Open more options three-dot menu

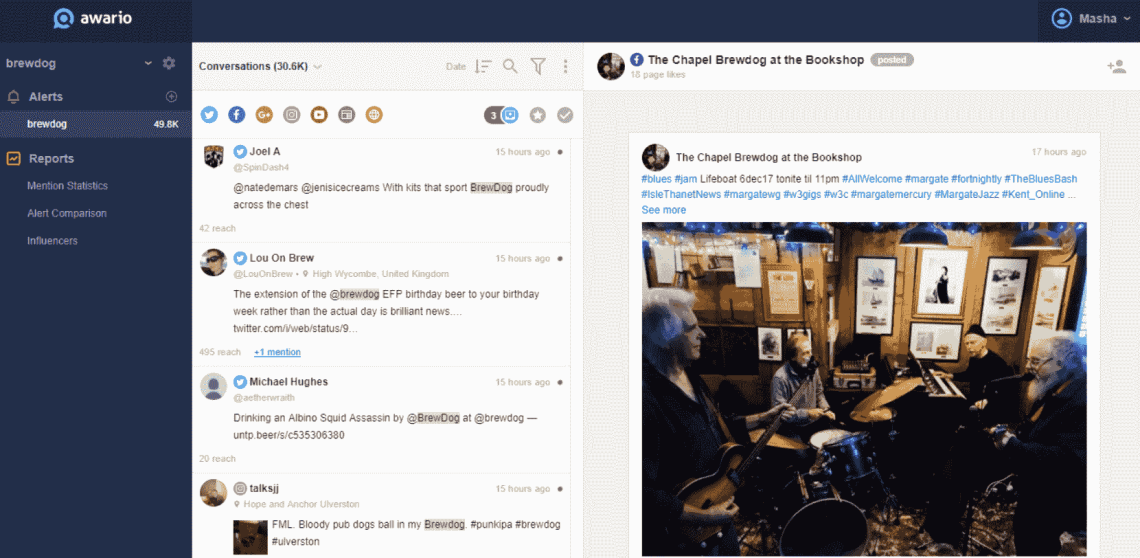[x=565, y=66]
